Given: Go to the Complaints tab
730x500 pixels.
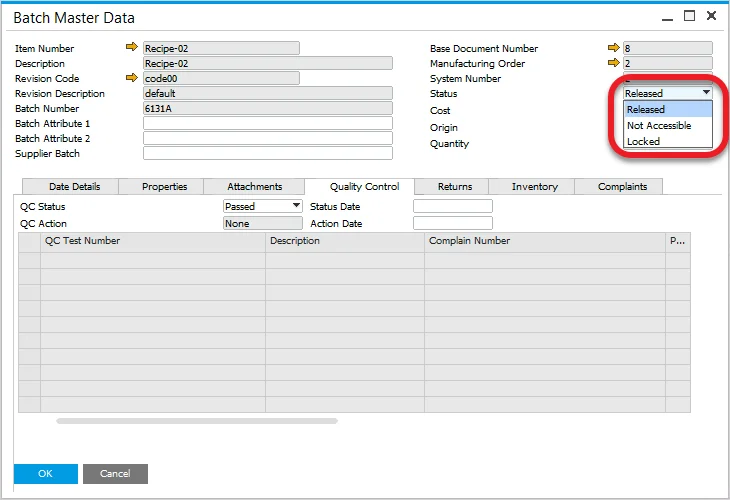Looking at the screenshot, I should [x=622, y=187].
